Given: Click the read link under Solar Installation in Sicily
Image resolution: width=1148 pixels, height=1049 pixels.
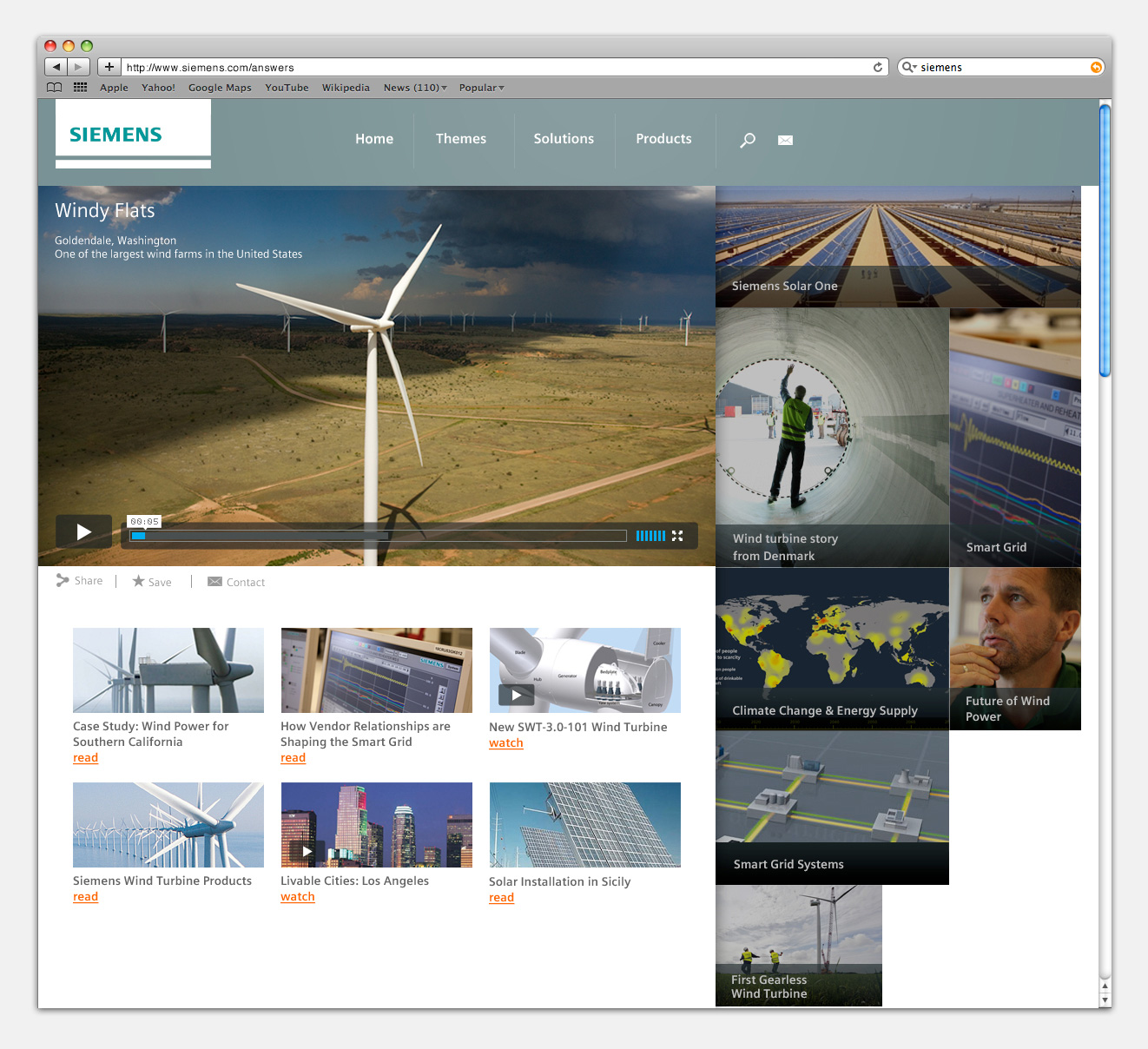Looking at the screenshot, I should (501, 898).
